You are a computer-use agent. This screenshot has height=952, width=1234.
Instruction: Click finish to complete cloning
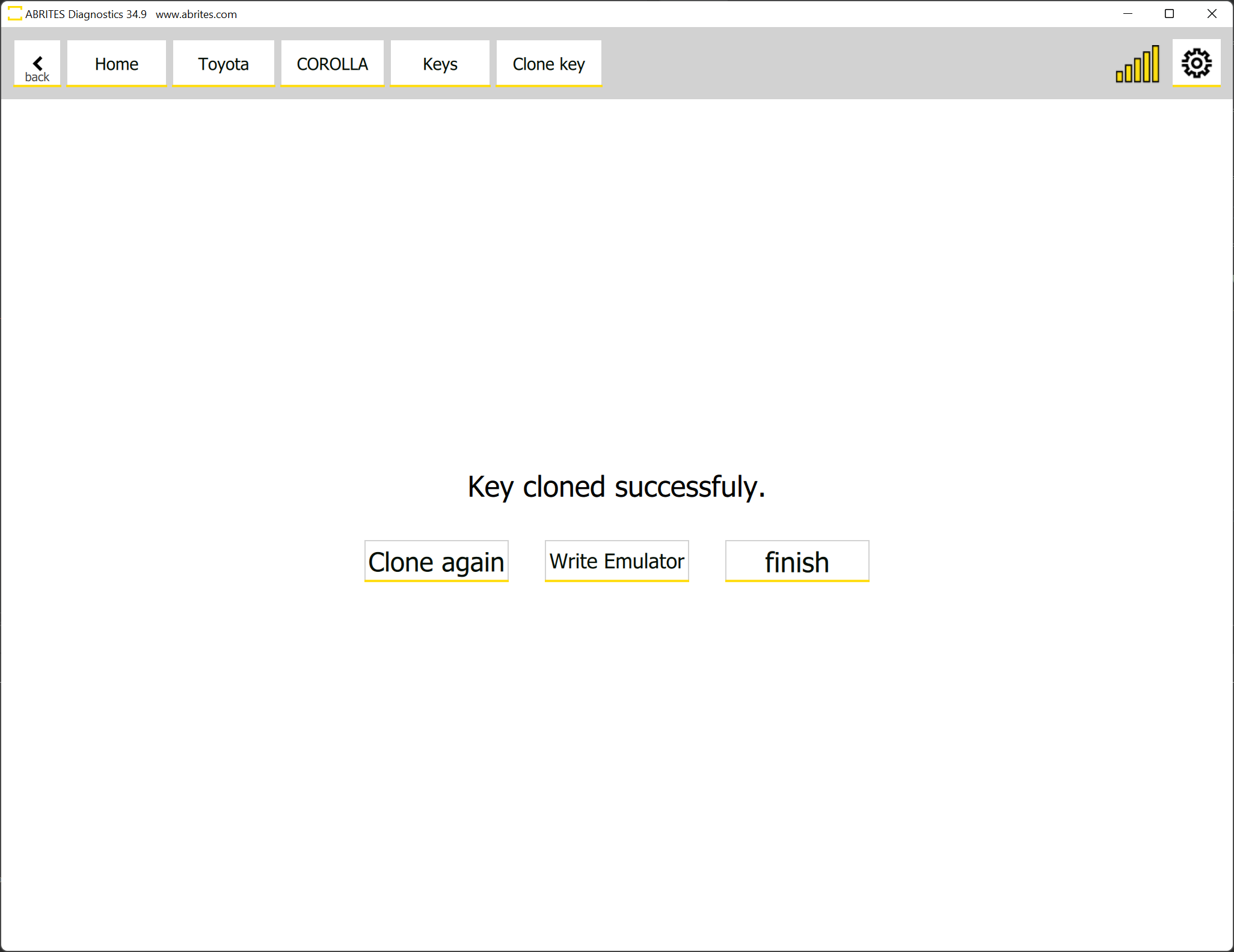click(x=797, y=561)
